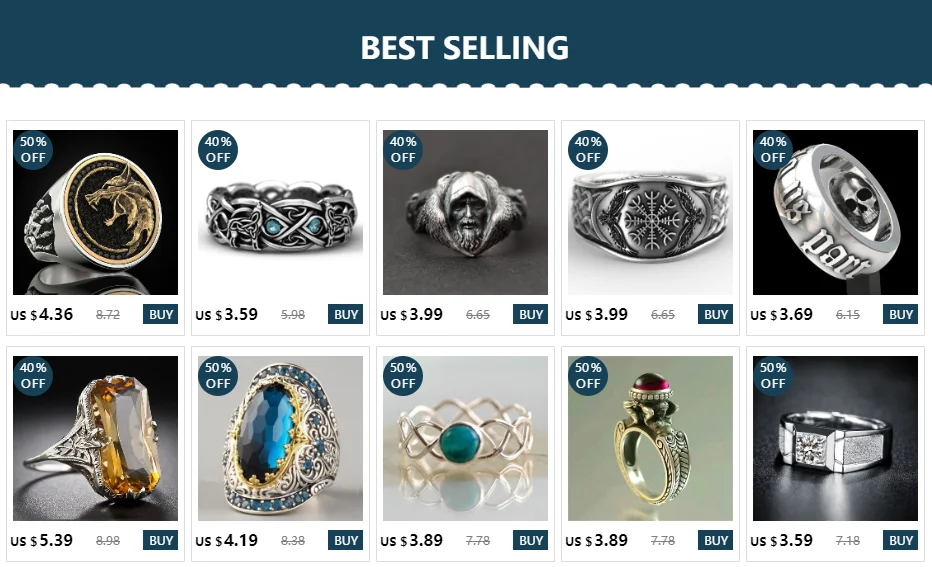Click the 50% OFF badge on wolf ring
Image resolution: width=932 pixels, height=567 pixels.
click(x=33, y=150)
